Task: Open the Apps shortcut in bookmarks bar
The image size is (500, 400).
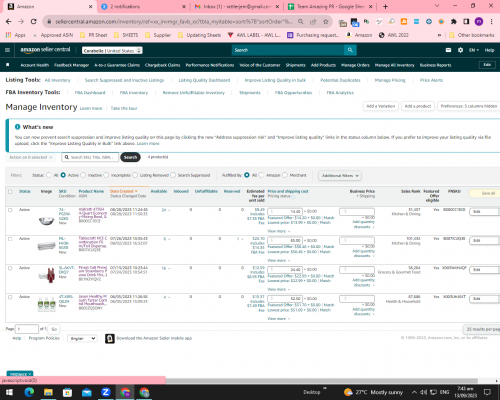Action: 16,35
